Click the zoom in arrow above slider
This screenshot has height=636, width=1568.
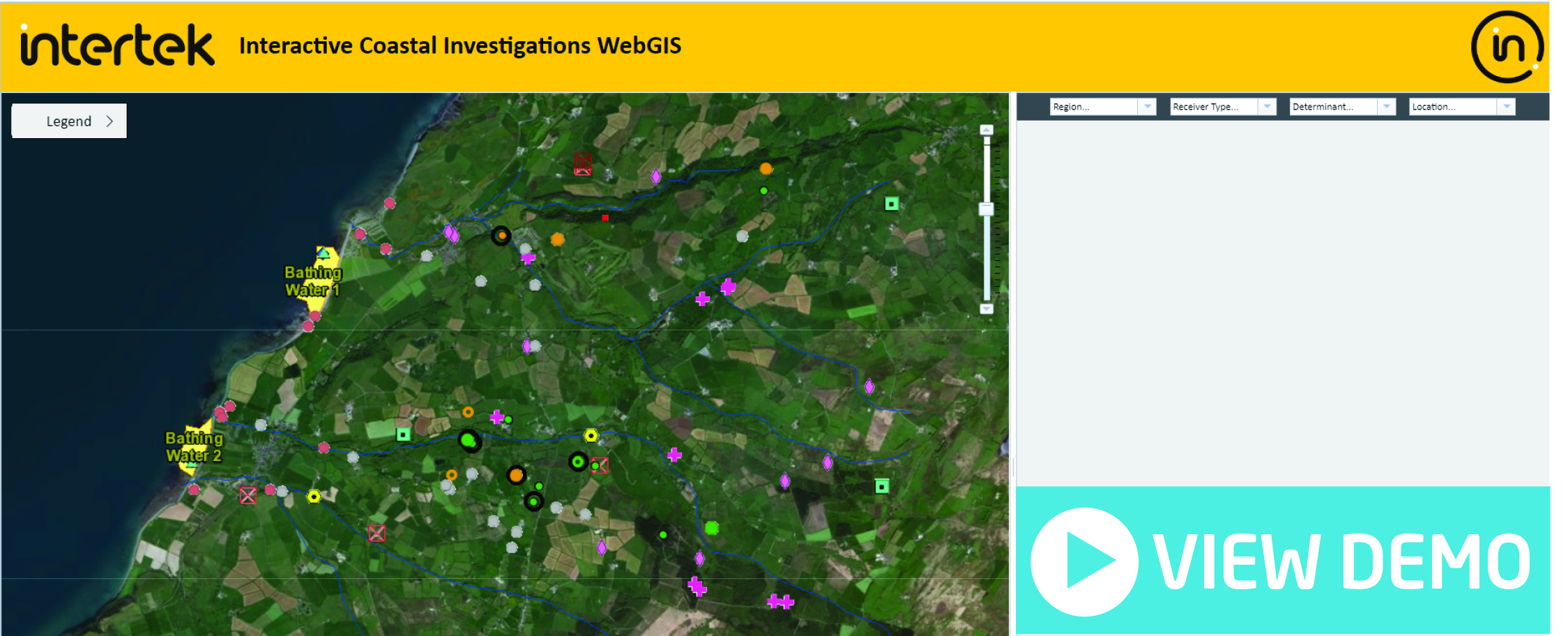pyautogui.click(x=987, y=130)
